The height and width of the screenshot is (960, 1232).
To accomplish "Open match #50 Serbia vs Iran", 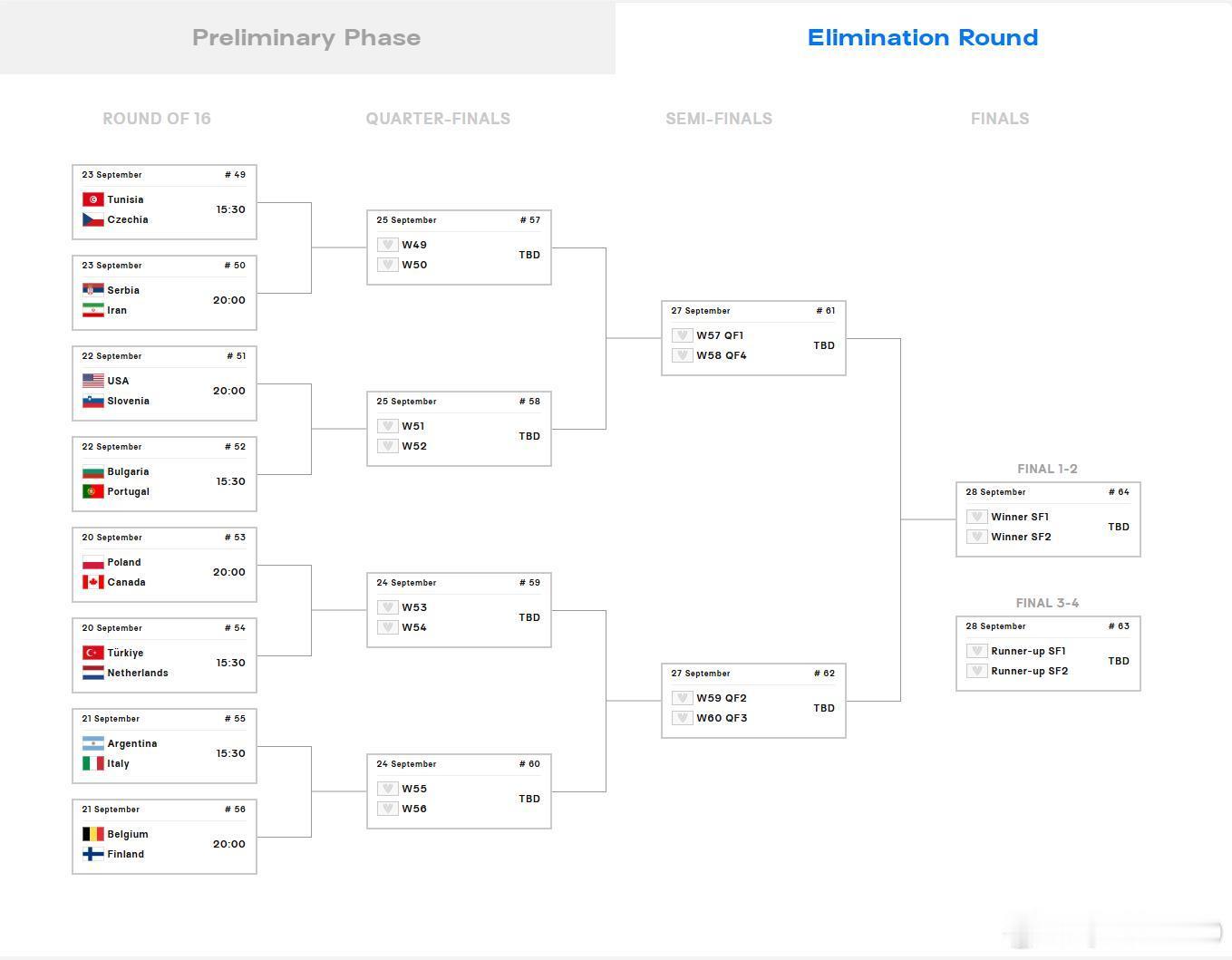I will tap(164, 293).
